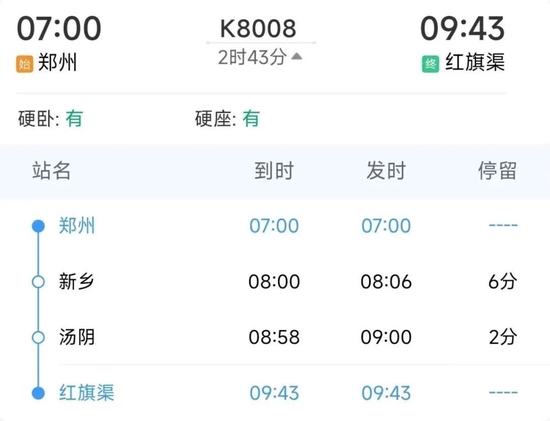Click the orange 始 origin badge icon

tap(25, 64)
